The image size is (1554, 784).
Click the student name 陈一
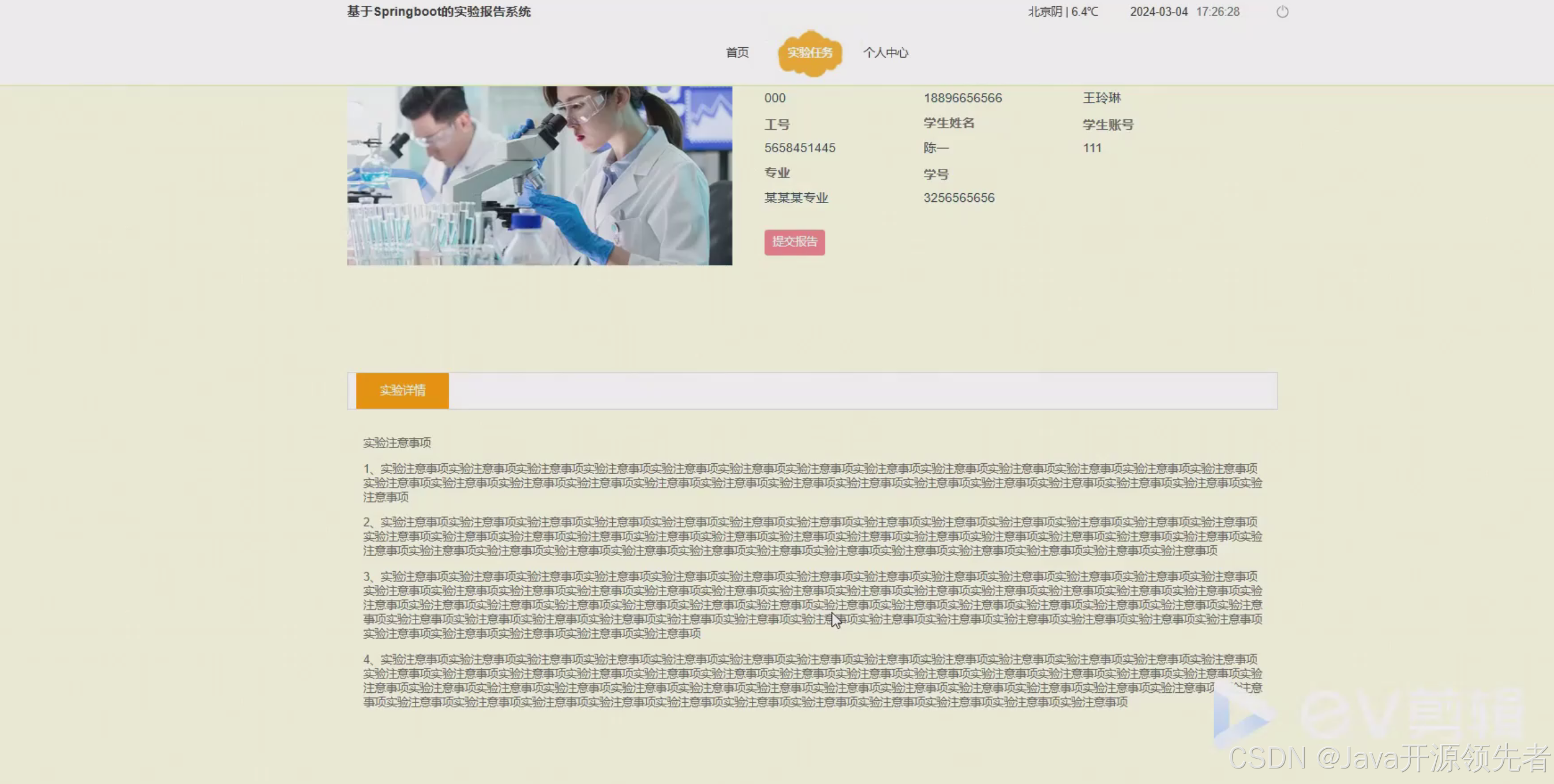click(935, 147)
